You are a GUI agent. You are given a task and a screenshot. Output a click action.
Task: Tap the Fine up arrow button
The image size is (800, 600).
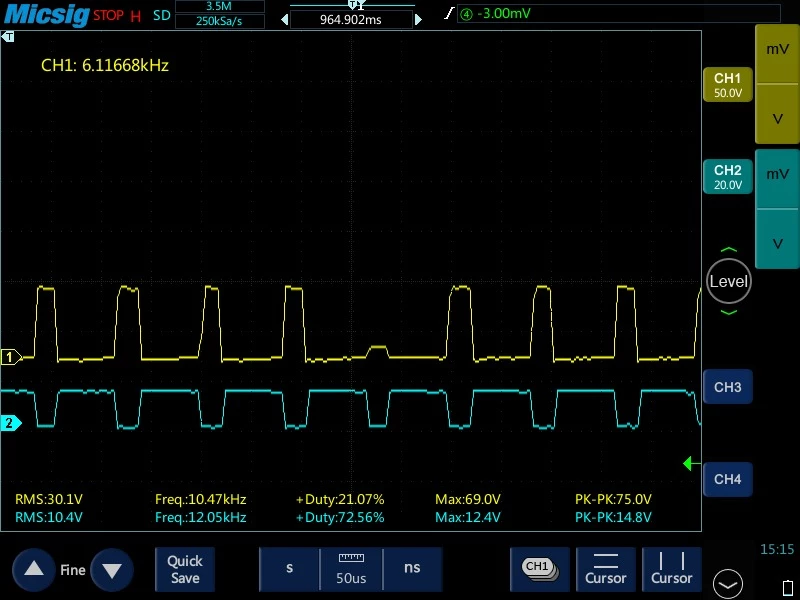pyautogui.click(x=34, y=570)
